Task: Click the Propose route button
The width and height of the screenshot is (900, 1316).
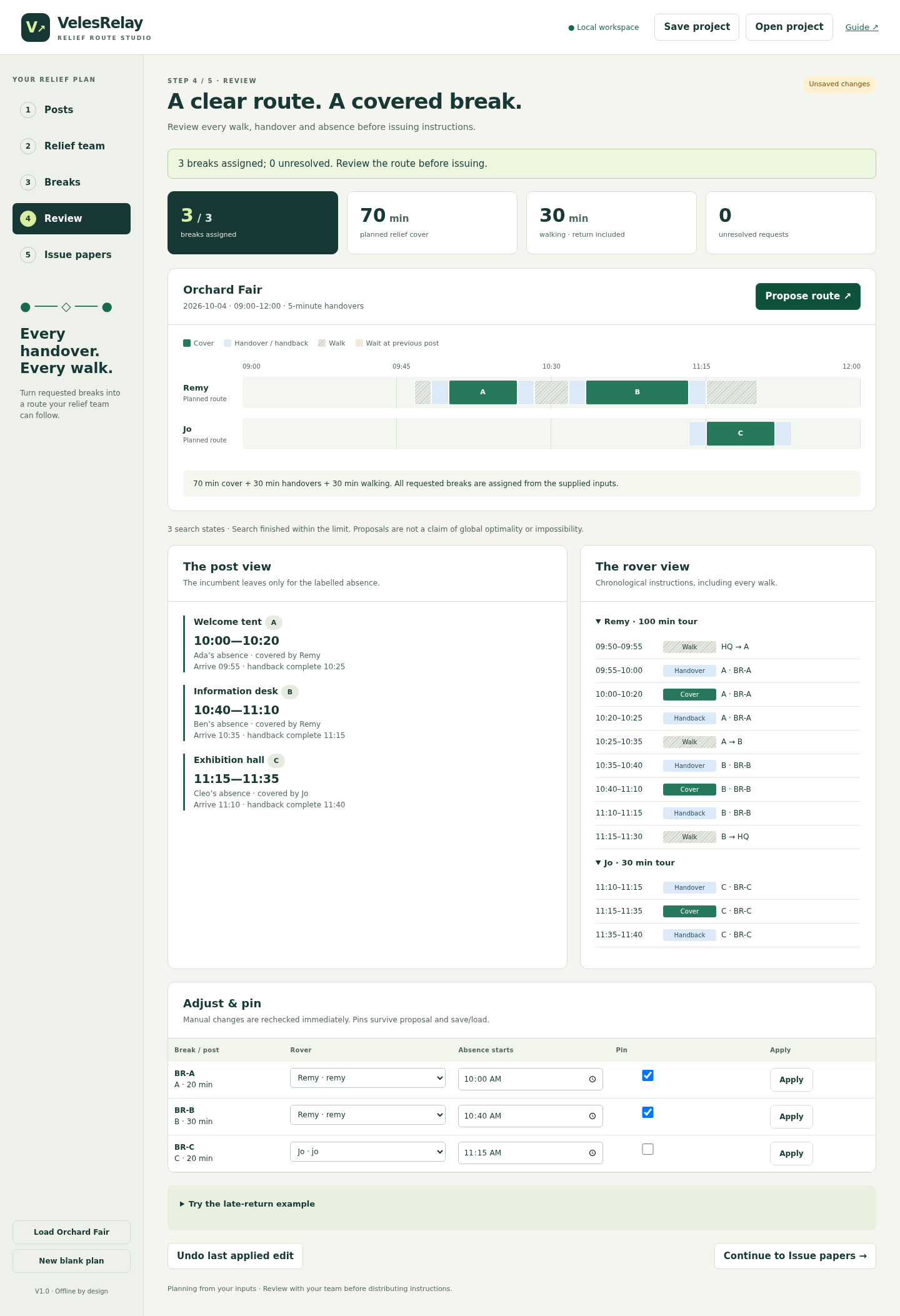Action: click(x=808, y=296)
